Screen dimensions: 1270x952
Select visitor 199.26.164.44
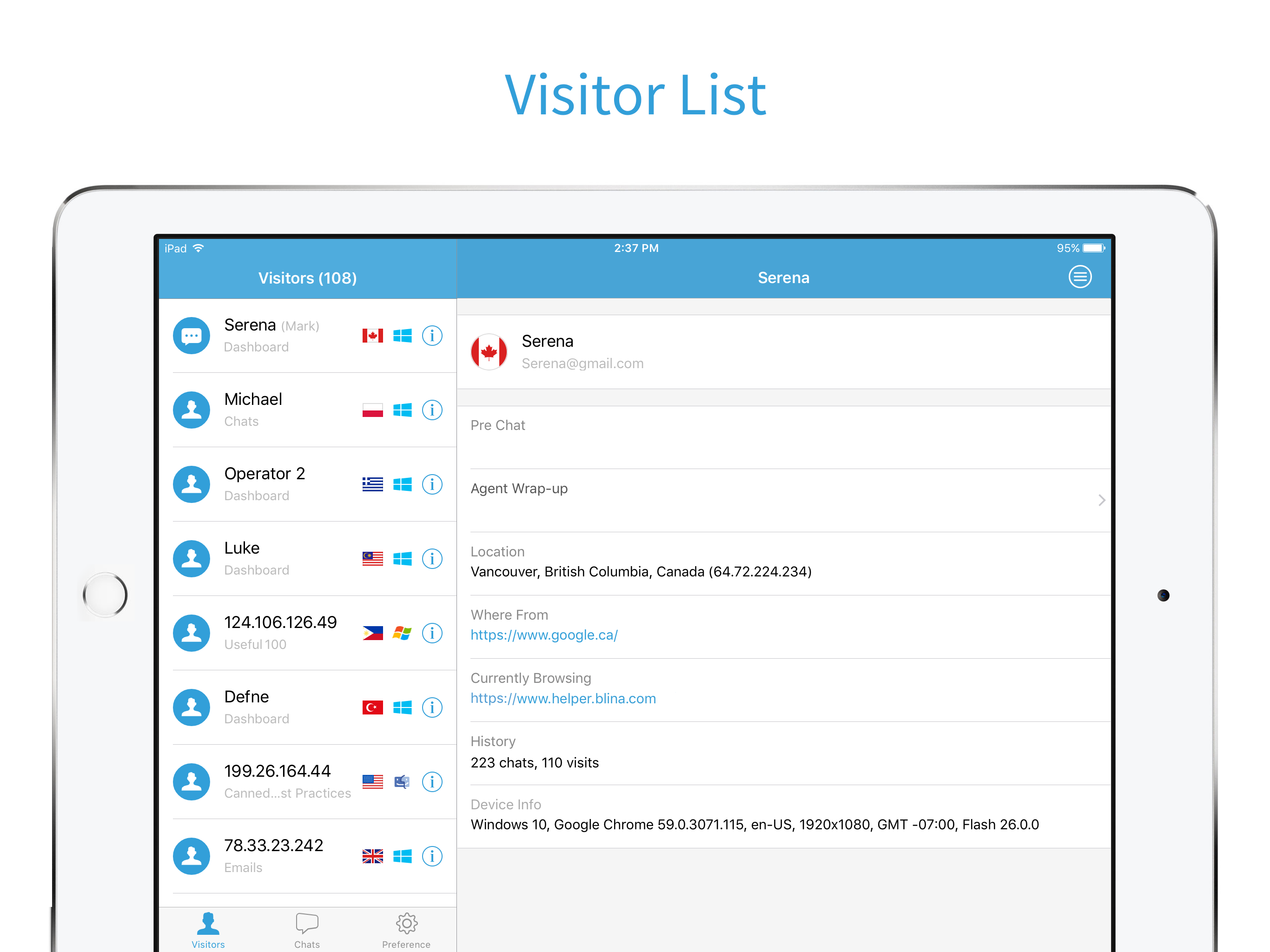tap(308, 781)
